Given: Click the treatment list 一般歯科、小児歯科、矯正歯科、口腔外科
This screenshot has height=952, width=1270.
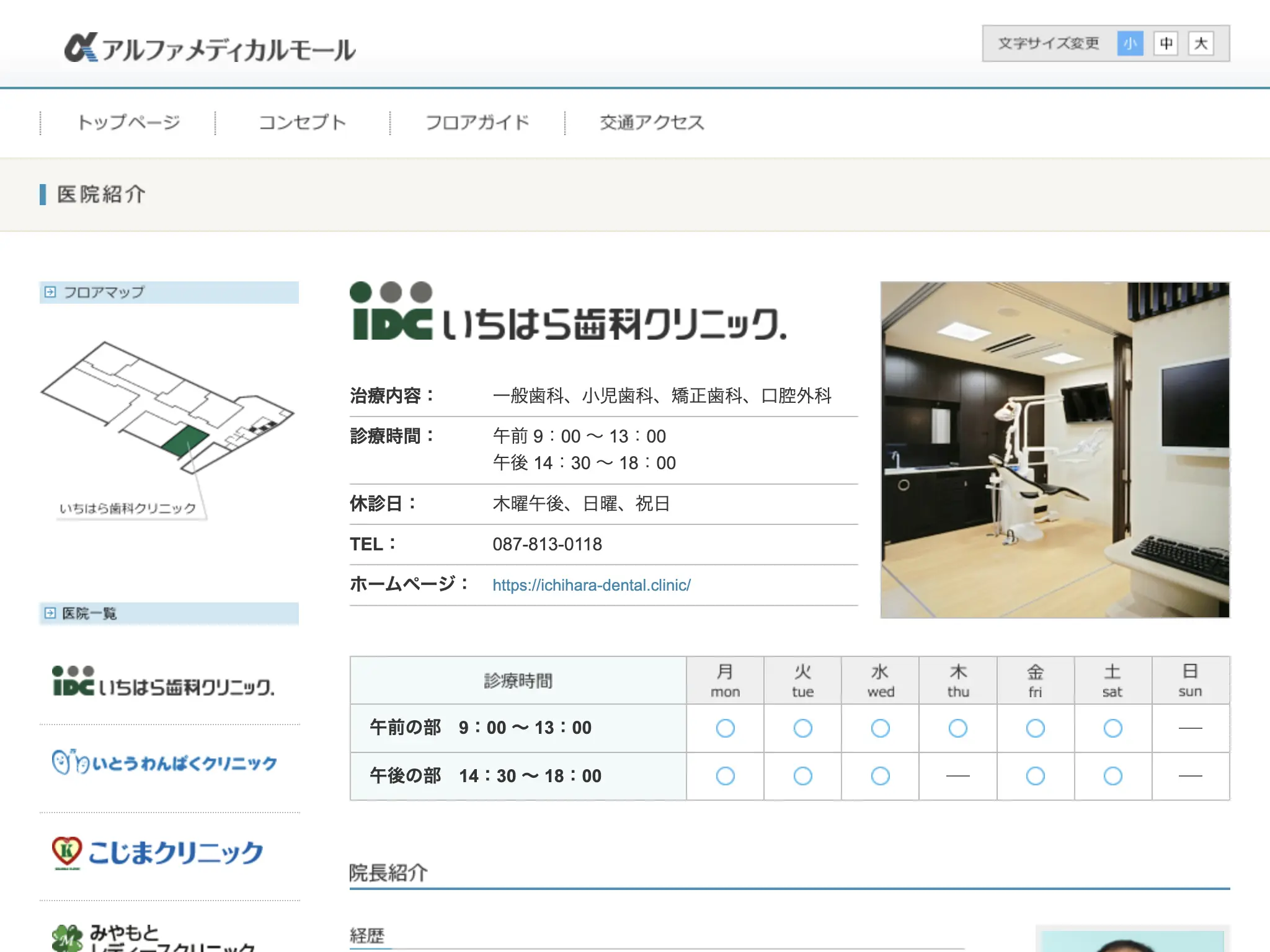Looking at the screenshot, I should (x=662, y=395).
